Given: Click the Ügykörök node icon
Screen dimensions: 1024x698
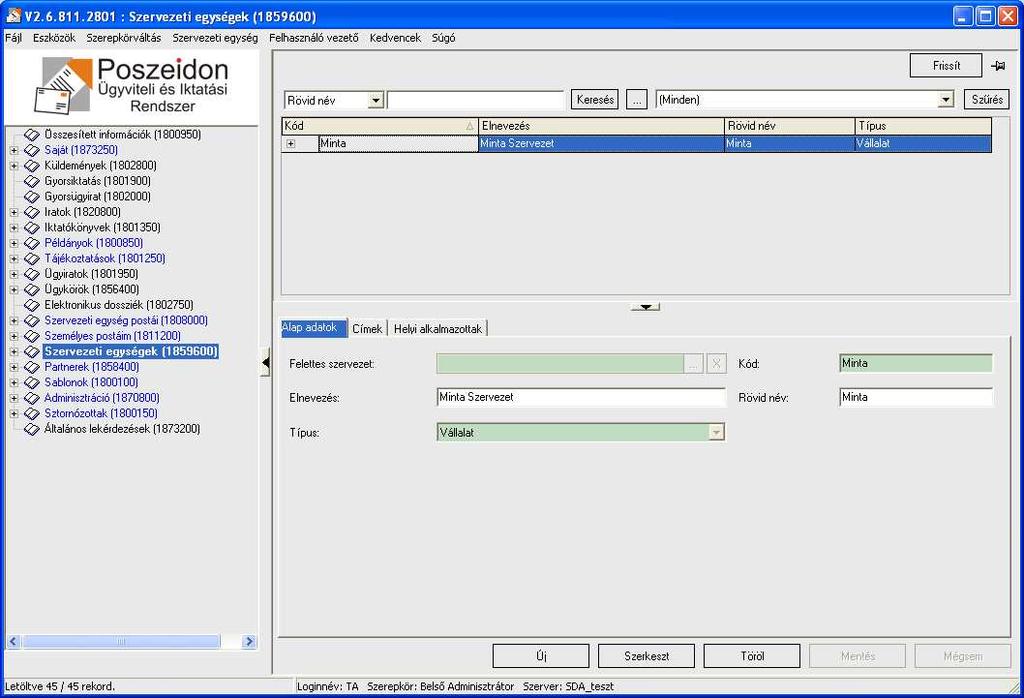Looking at the screenshot, I should [x=31, y=289].
